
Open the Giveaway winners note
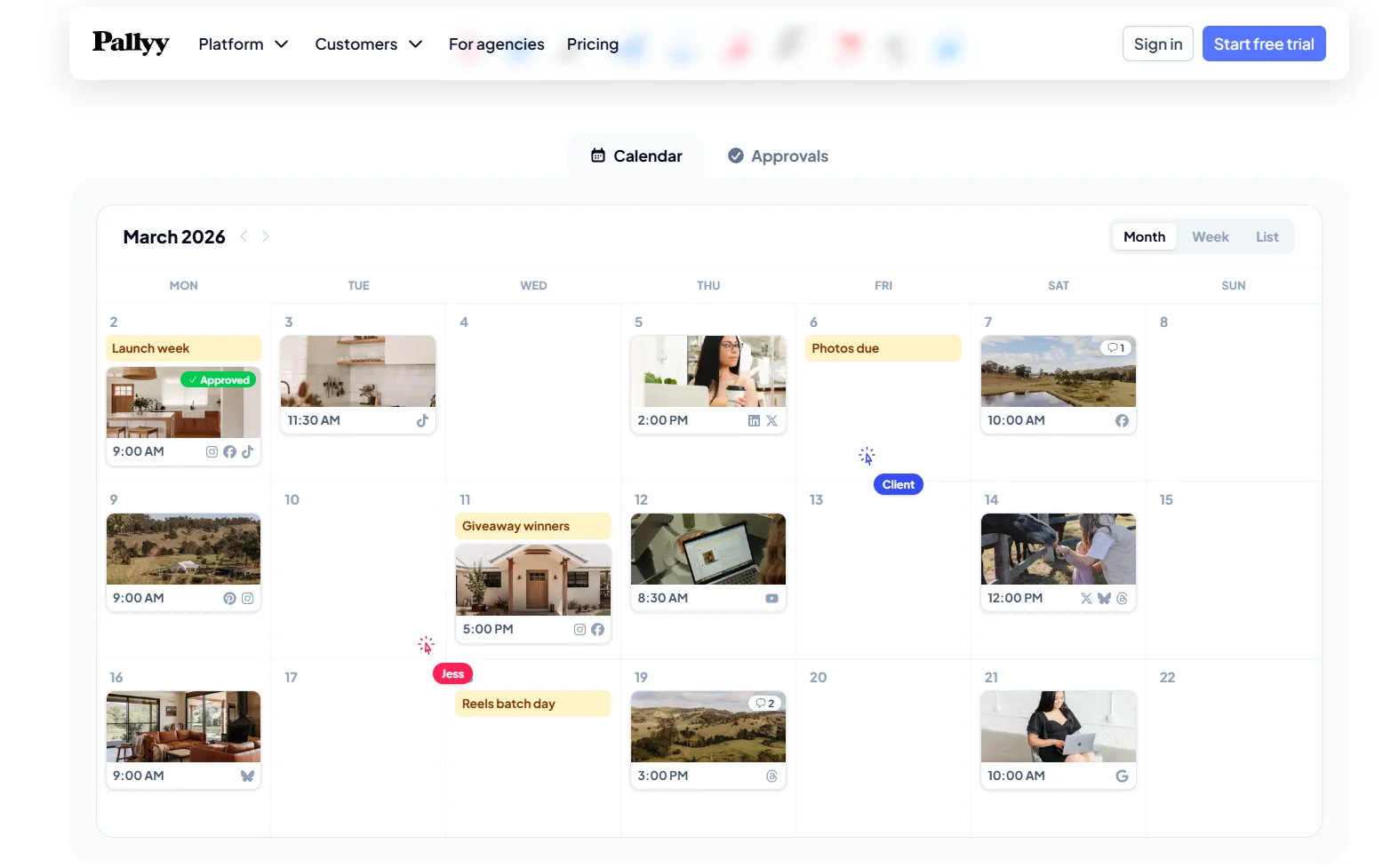[x=533, y=526]
